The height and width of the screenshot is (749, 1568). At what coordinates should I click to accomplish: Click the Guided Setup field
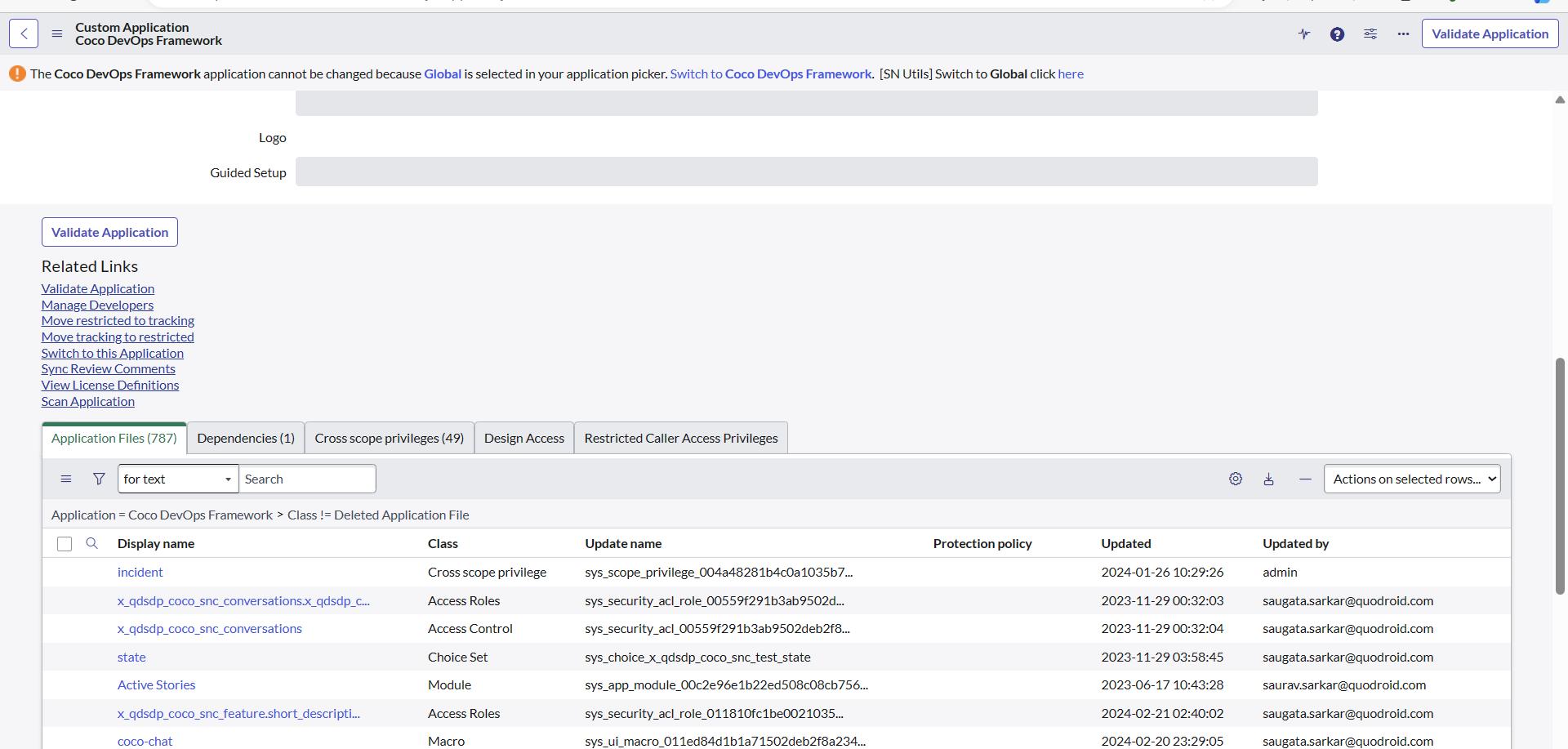tap(806, 172)
